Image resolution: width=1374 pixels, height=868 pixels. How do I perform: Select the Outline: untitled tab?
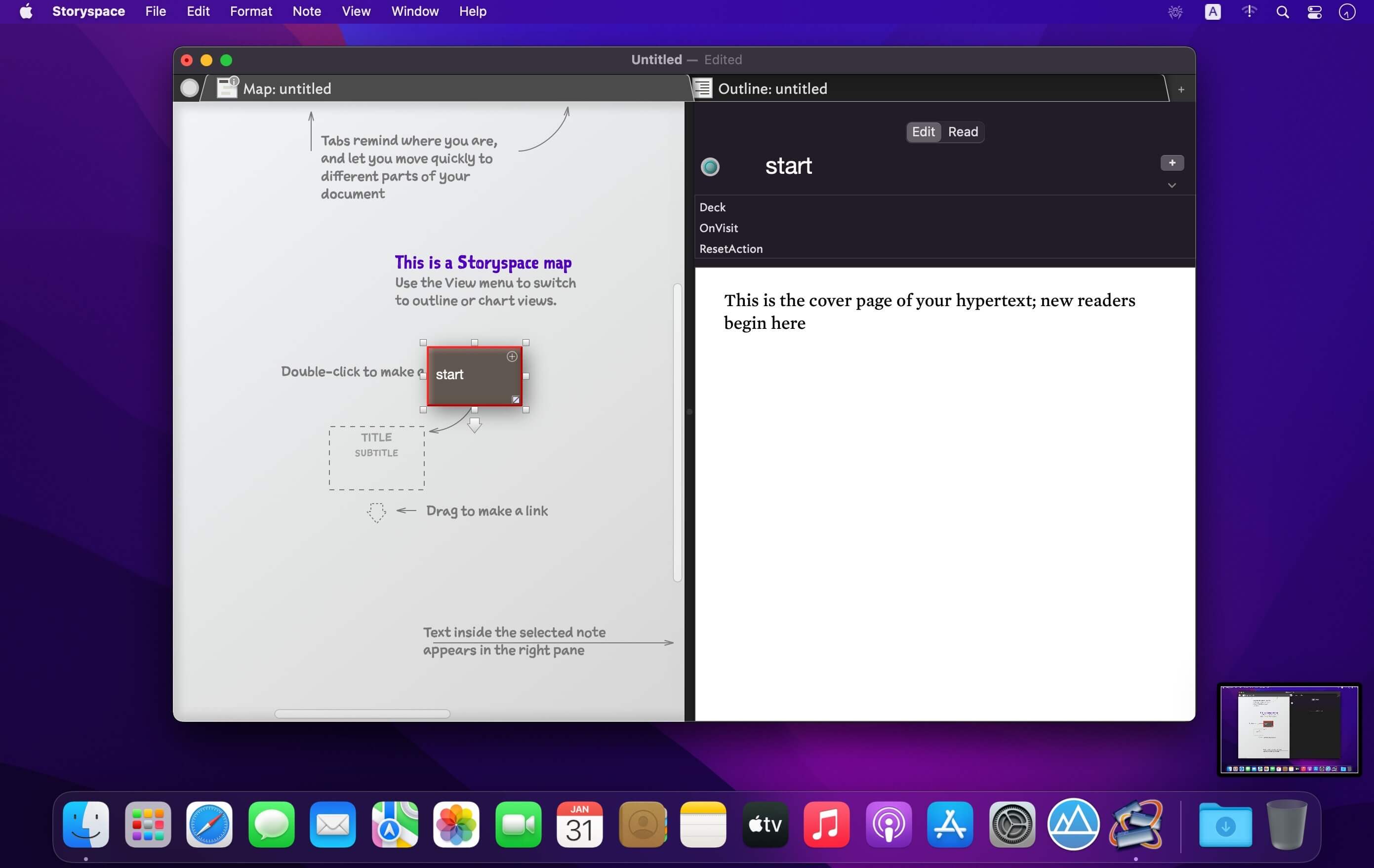[771, 89]
